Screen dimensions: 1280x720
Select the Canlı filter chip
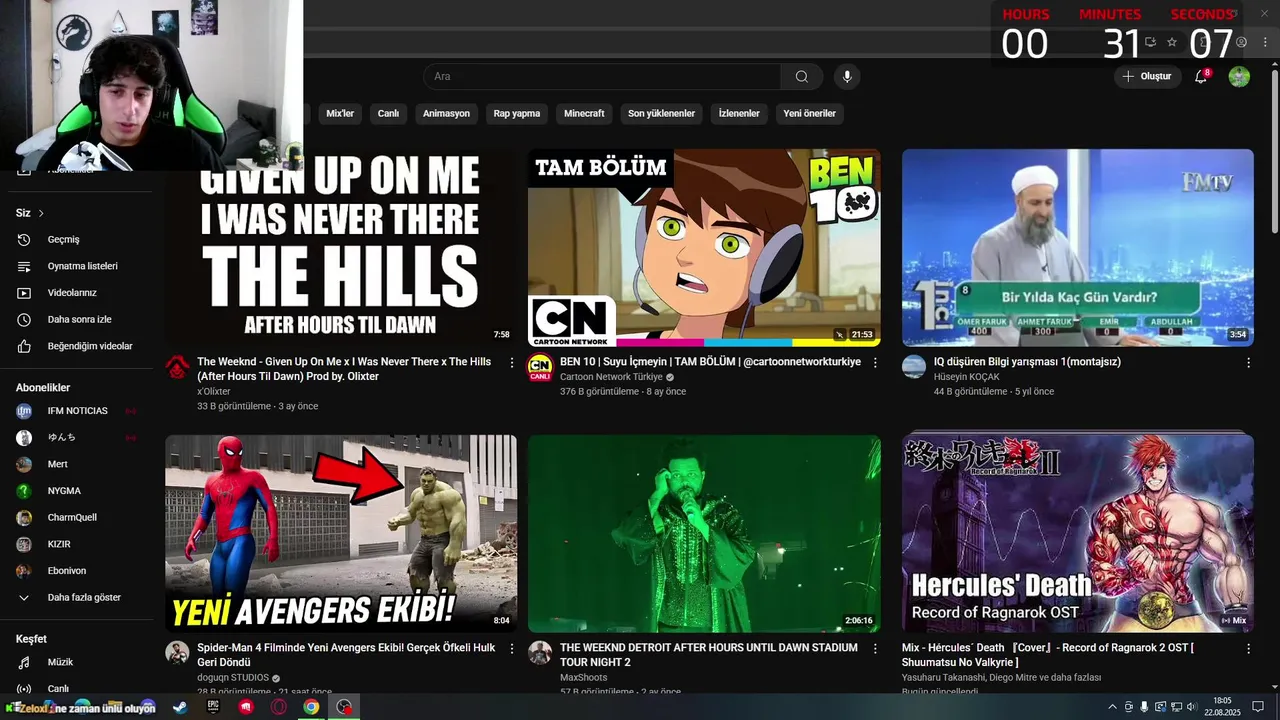tap(388, 114)
